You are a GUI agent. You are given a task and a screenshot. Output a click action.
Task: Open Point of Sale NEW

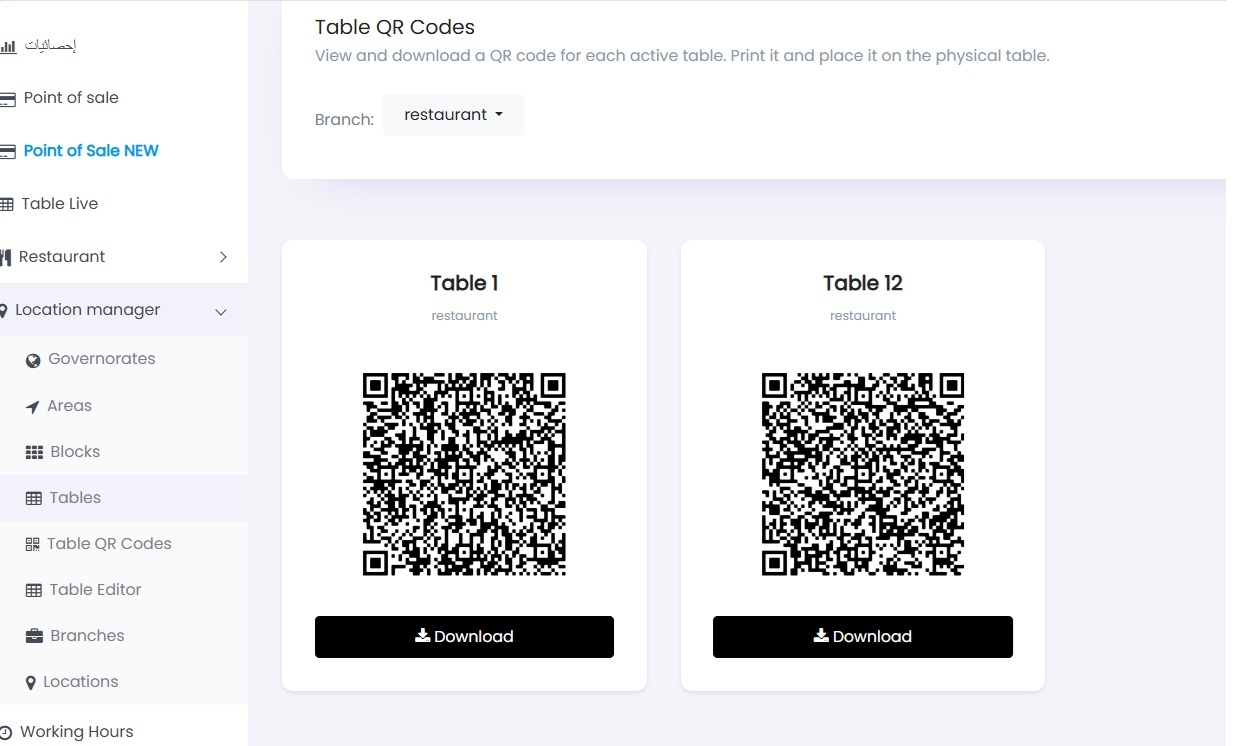coord(90,151)
